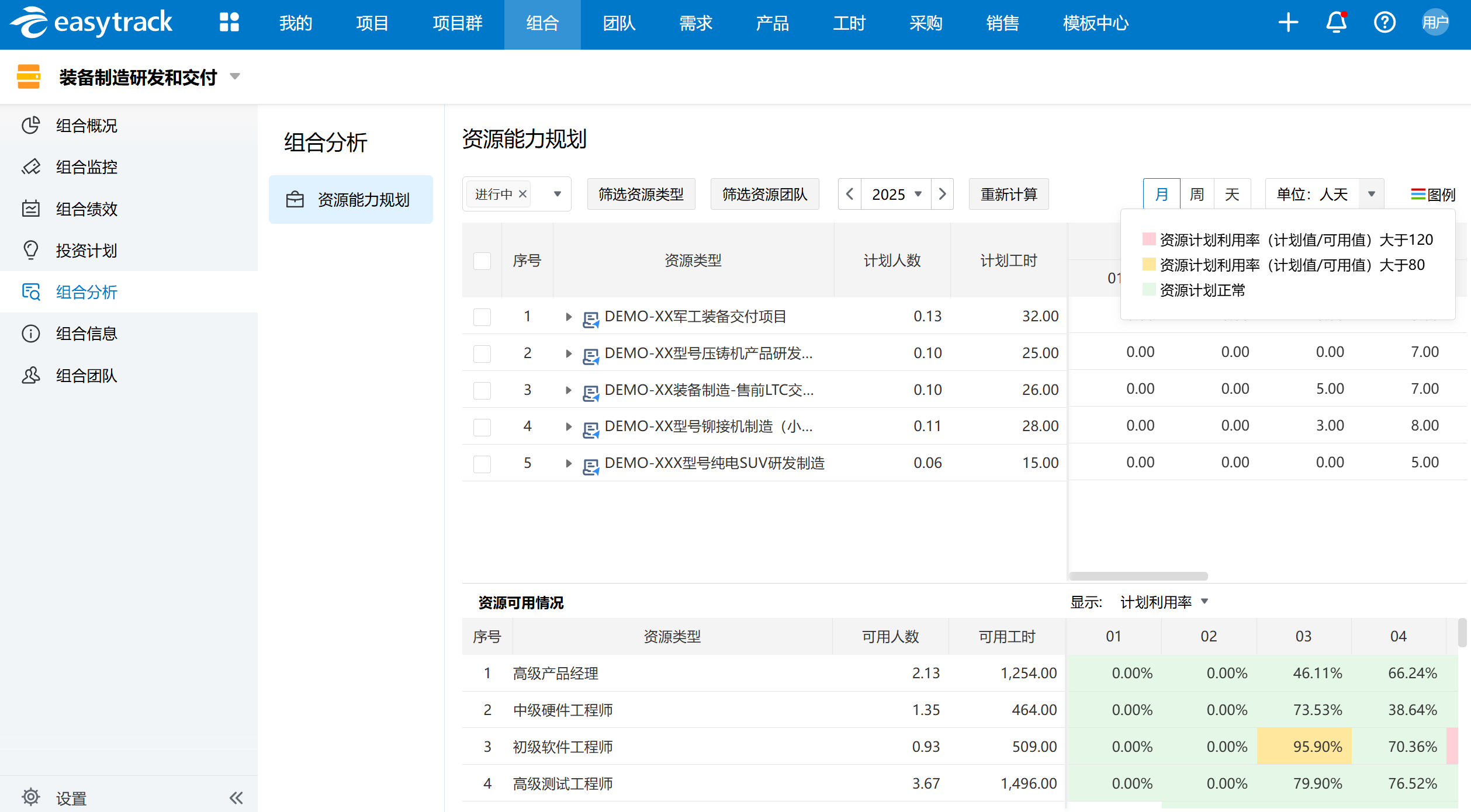
Task: Click the yellow 95.90% utilization cell
Action: (1304, 747)
